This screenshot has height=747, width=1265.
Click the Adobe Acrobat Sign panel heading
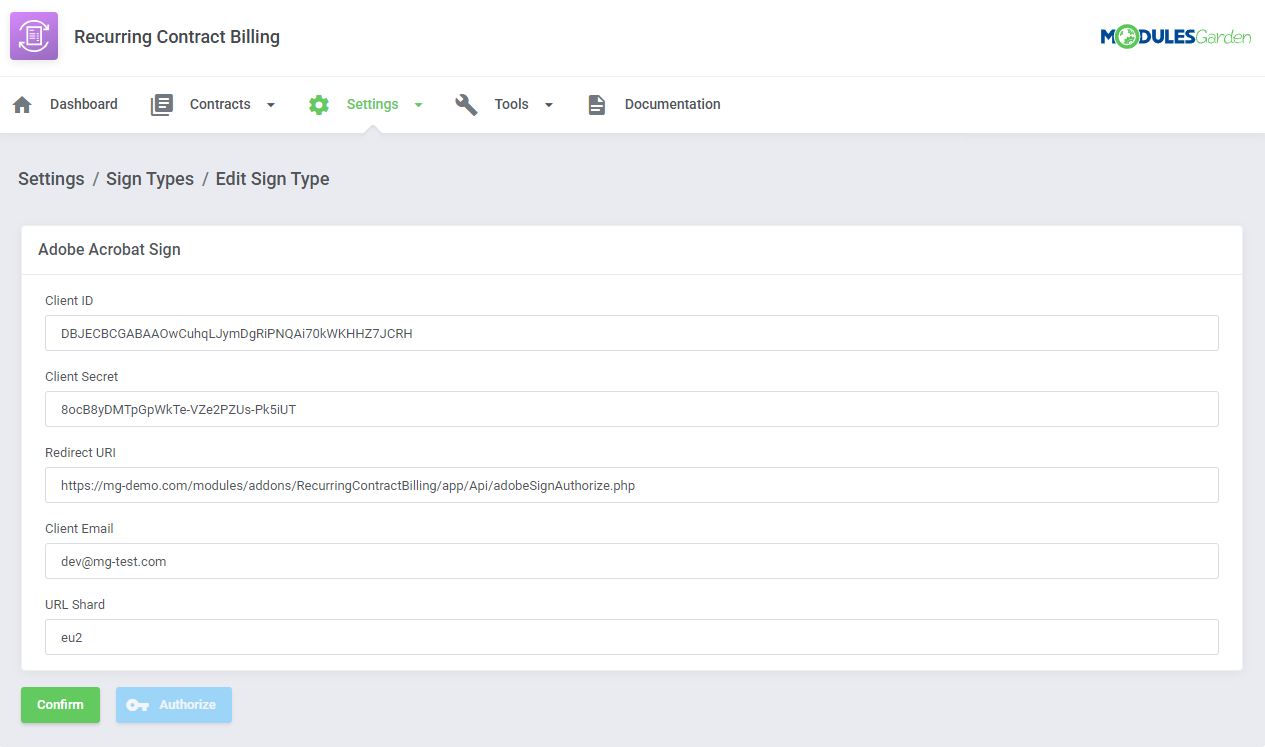tap(109, 250)
